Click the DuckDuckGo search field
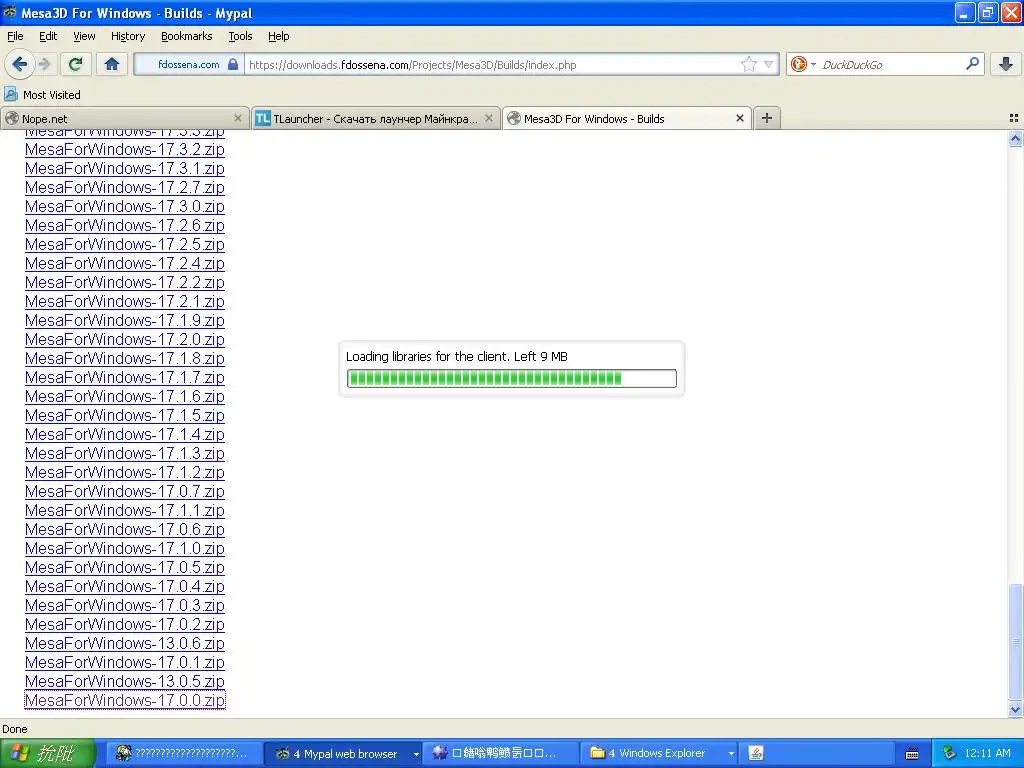 (x=891, y=65)
